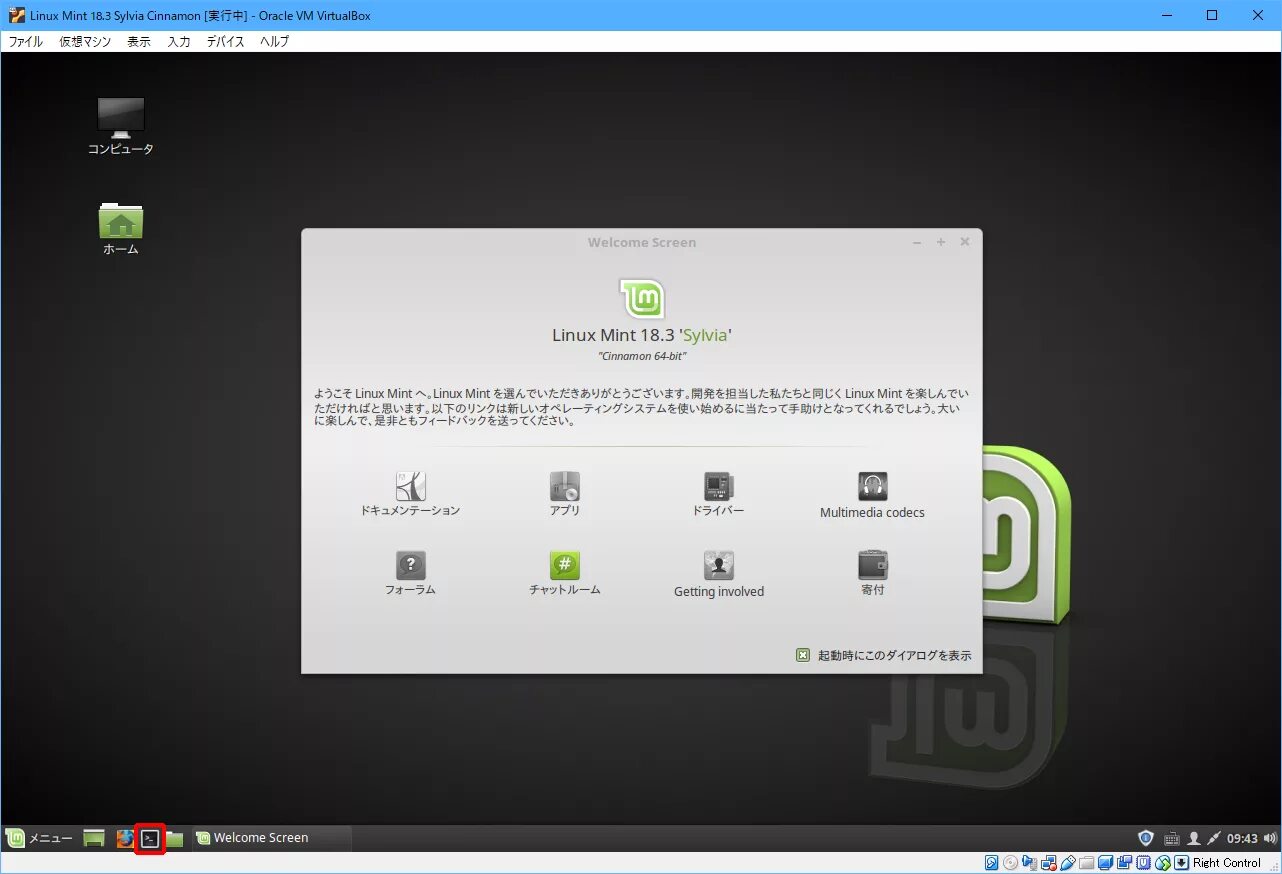Maximize the Welcome Screen dialog
The width and height of the screenshot is (1282, 874).
[x=941, y=242]
